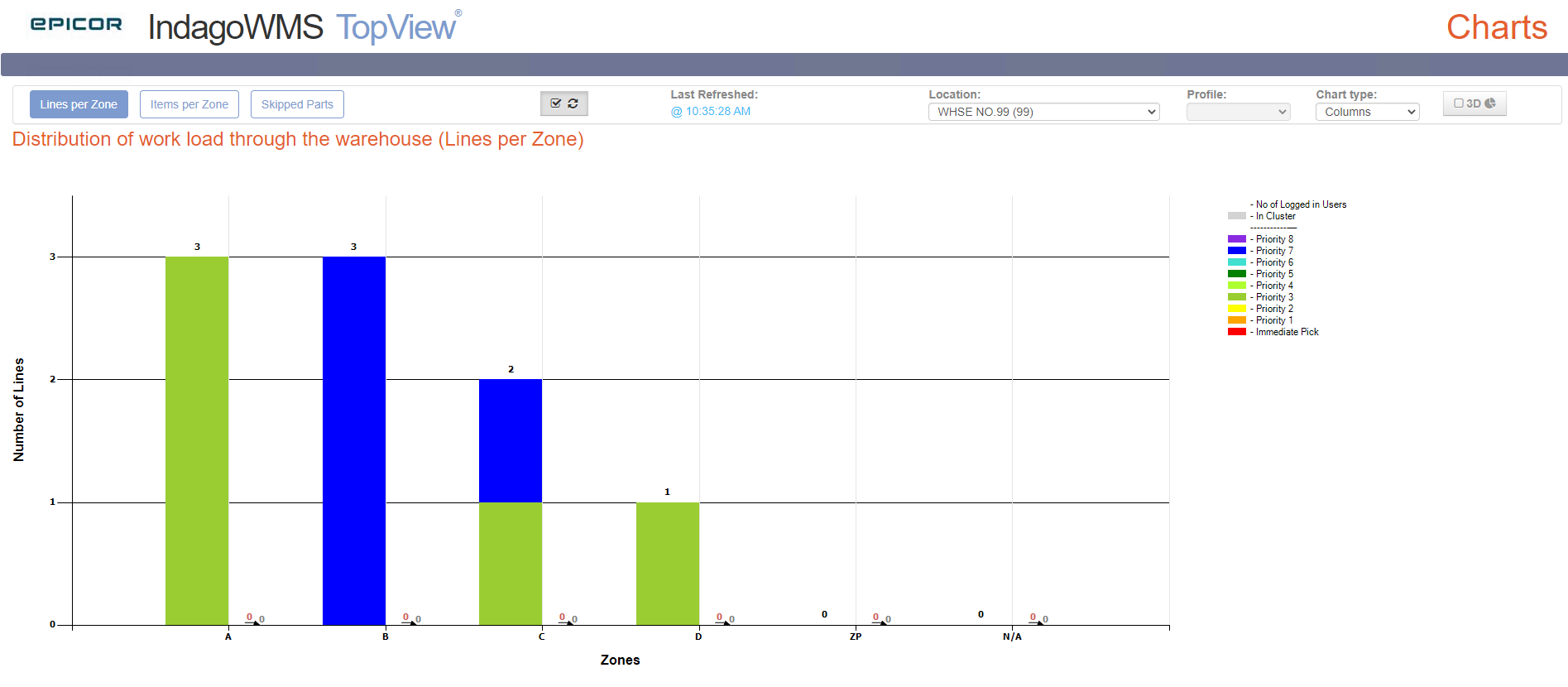Click the pie chart icon beside 3D
This screenshot has width=1568, height=687.
pyautogui.click(x=1490, y=103)
